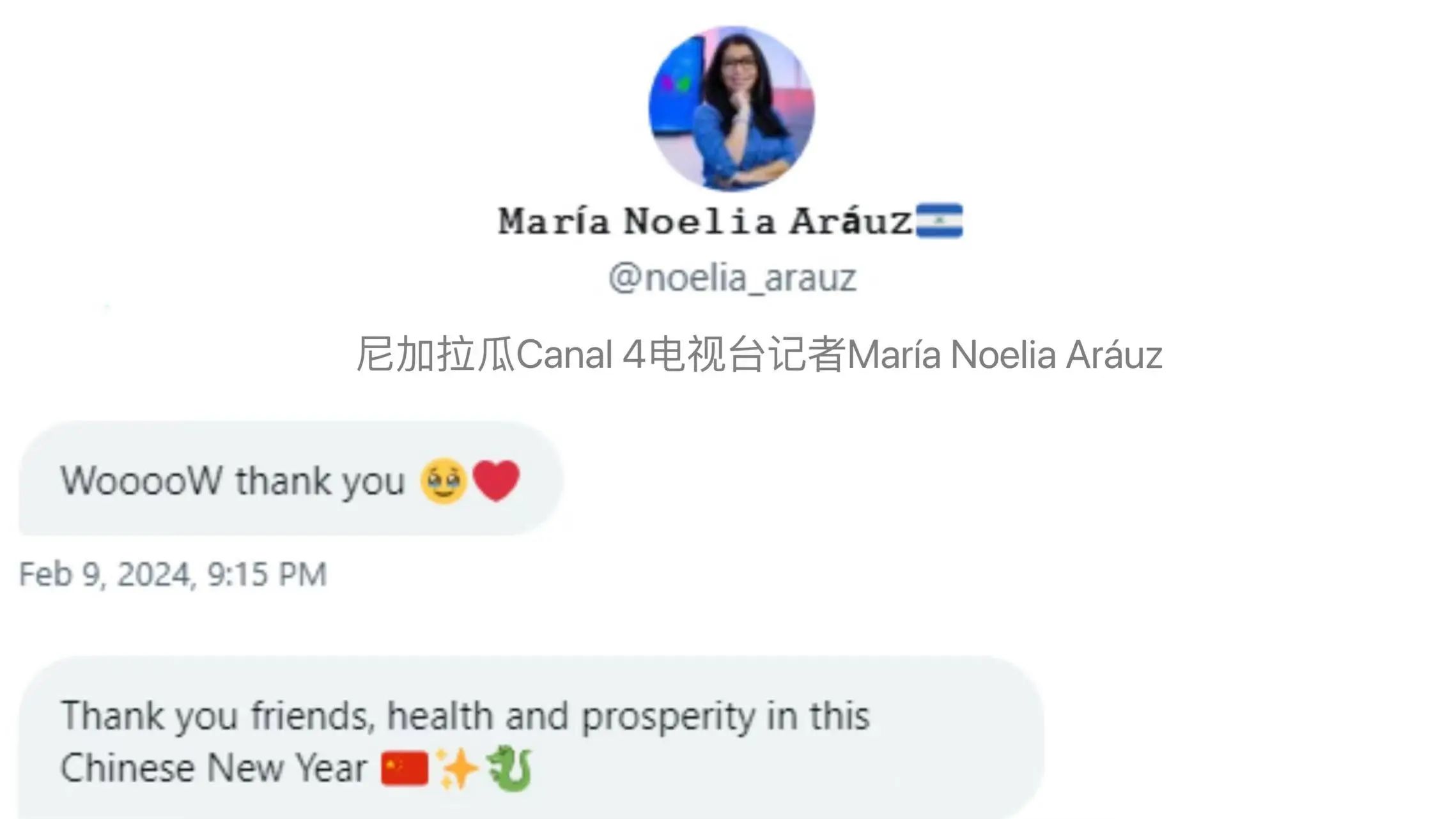This screenshot has width=1456, height=819.
Task: Click the "Feb 9, 2024" date in timestamp
Action: pos(106,574)
